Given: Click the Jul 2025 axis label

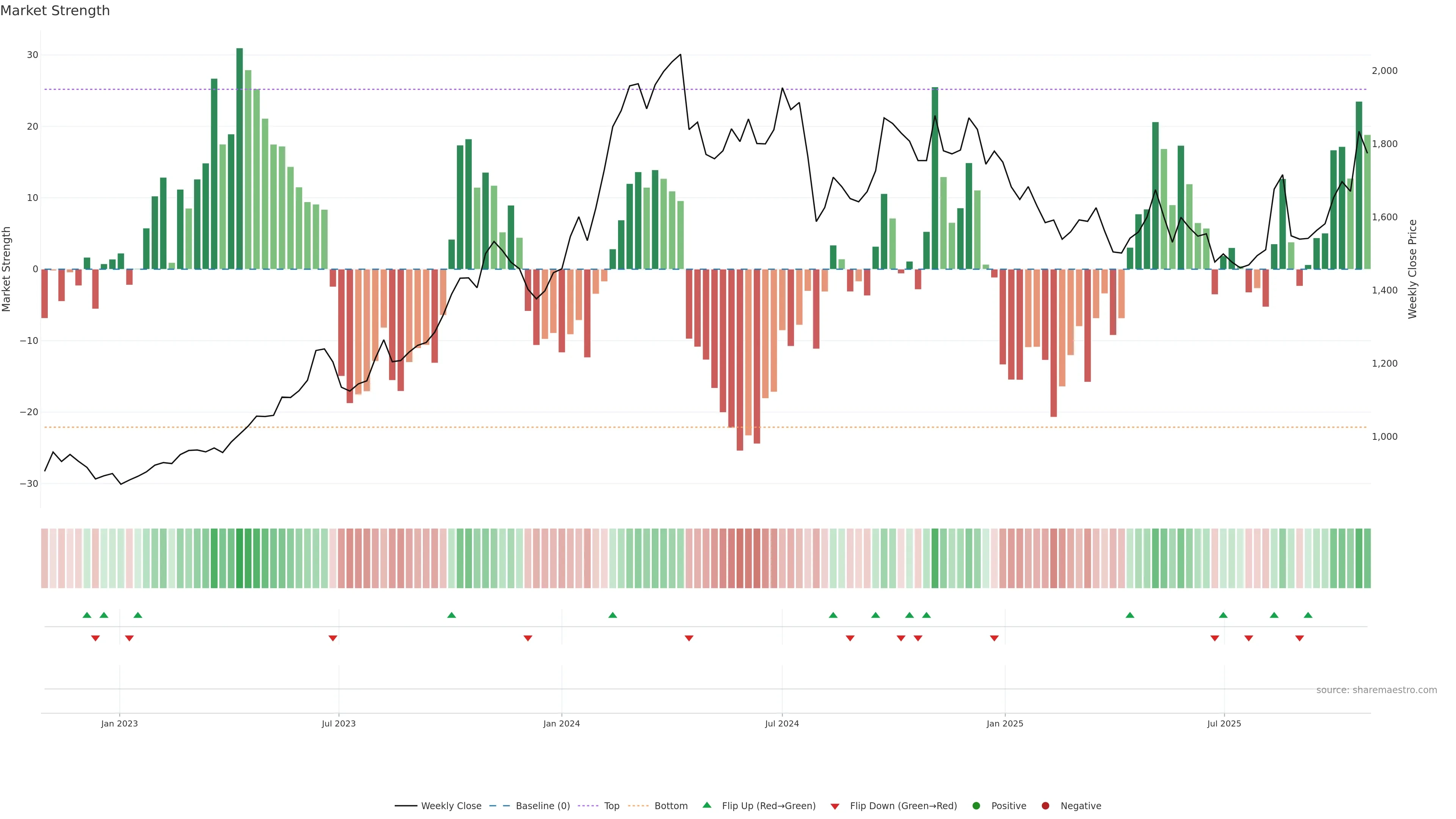Looking at the screenshot, I should pyautogui.click(x=1224, y=723).
